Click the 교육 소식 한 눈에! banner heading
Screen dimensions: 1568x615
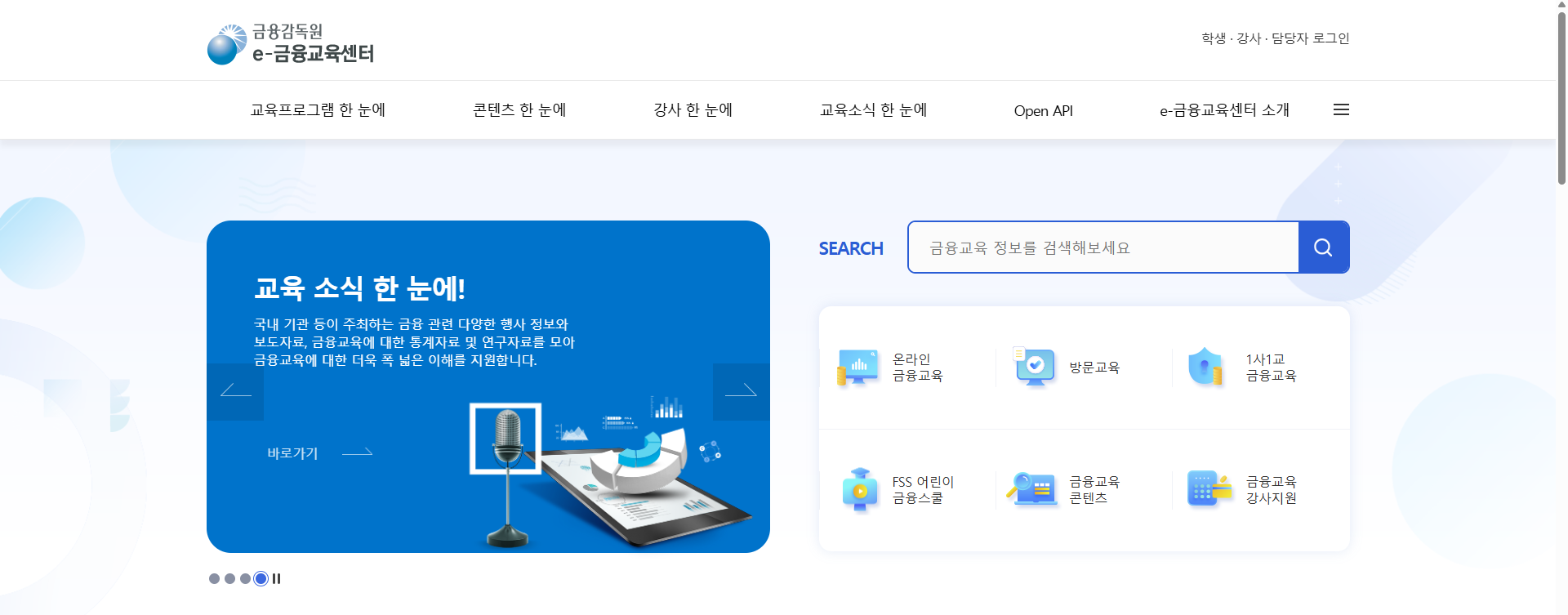(360, 288)
